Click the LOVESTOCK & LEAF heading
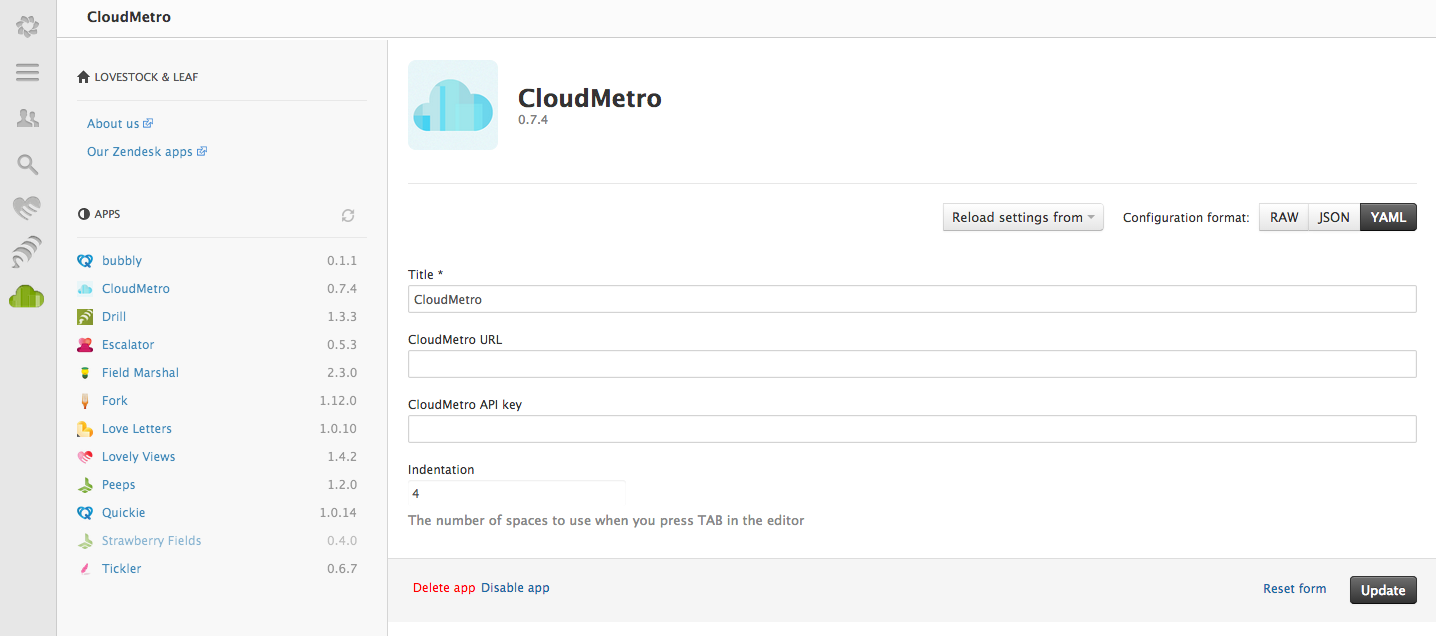This screenshot has width=1436, height=636. (x=146, y=77)
